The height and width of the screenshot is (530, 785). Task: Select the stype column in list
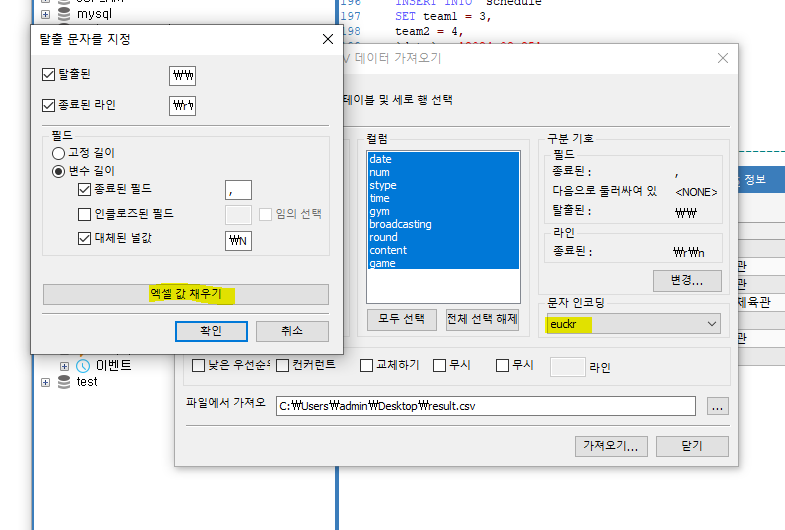(x=443, y=185)
